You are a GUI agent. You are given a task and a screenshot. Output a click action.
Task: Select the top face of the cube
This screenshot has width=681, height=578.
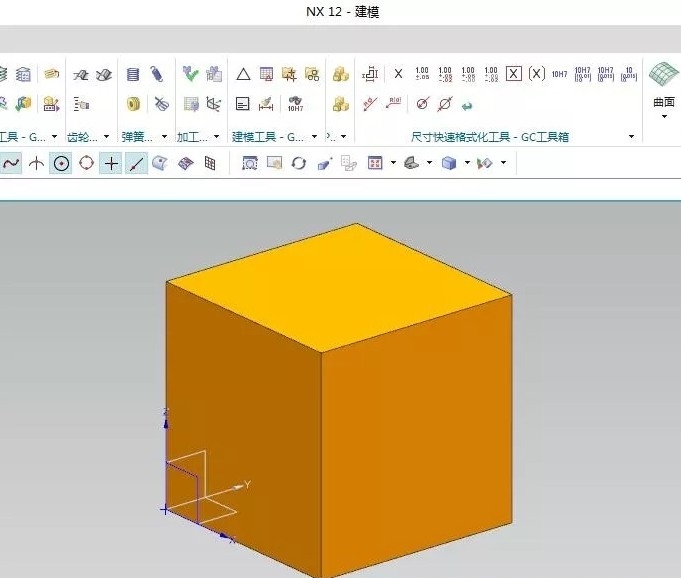coord(339,287)
